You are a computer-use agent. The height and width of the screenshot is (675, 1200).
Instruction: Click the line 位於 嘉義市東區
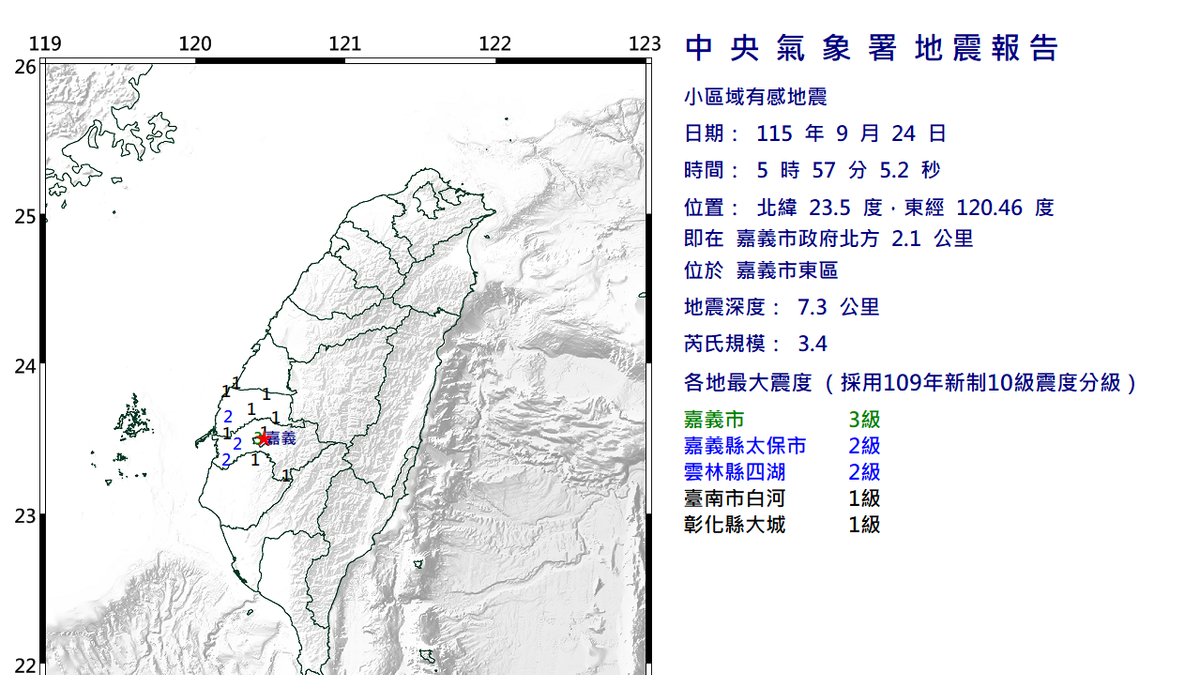pyautogui.click(x=761, y=270)
